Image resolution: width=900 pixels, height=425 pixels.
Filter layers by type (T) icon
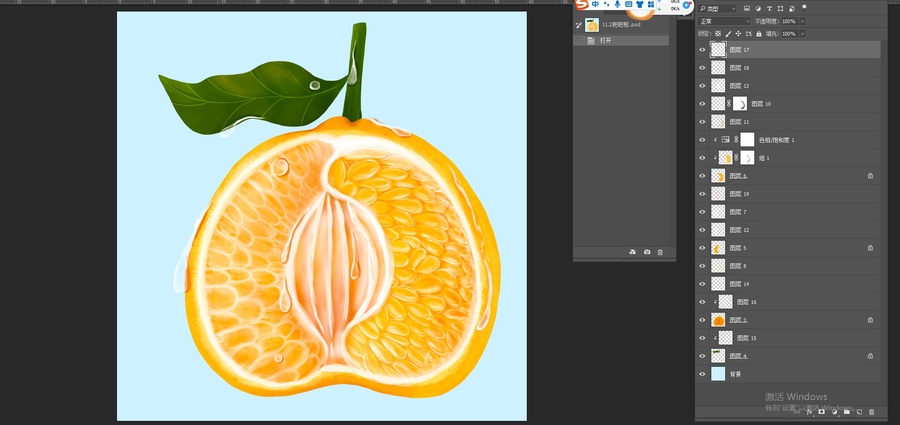point(769,9)
